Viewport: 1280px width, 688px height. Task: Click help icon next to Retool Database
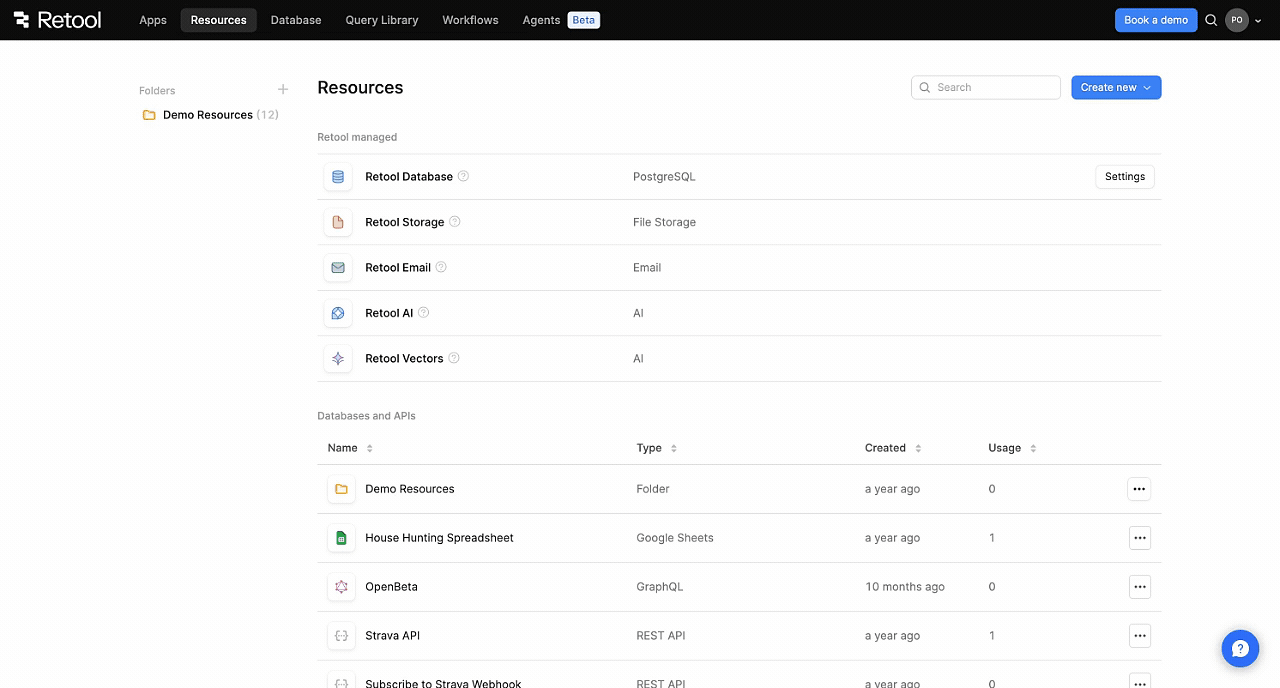click(x=463, y=176)
